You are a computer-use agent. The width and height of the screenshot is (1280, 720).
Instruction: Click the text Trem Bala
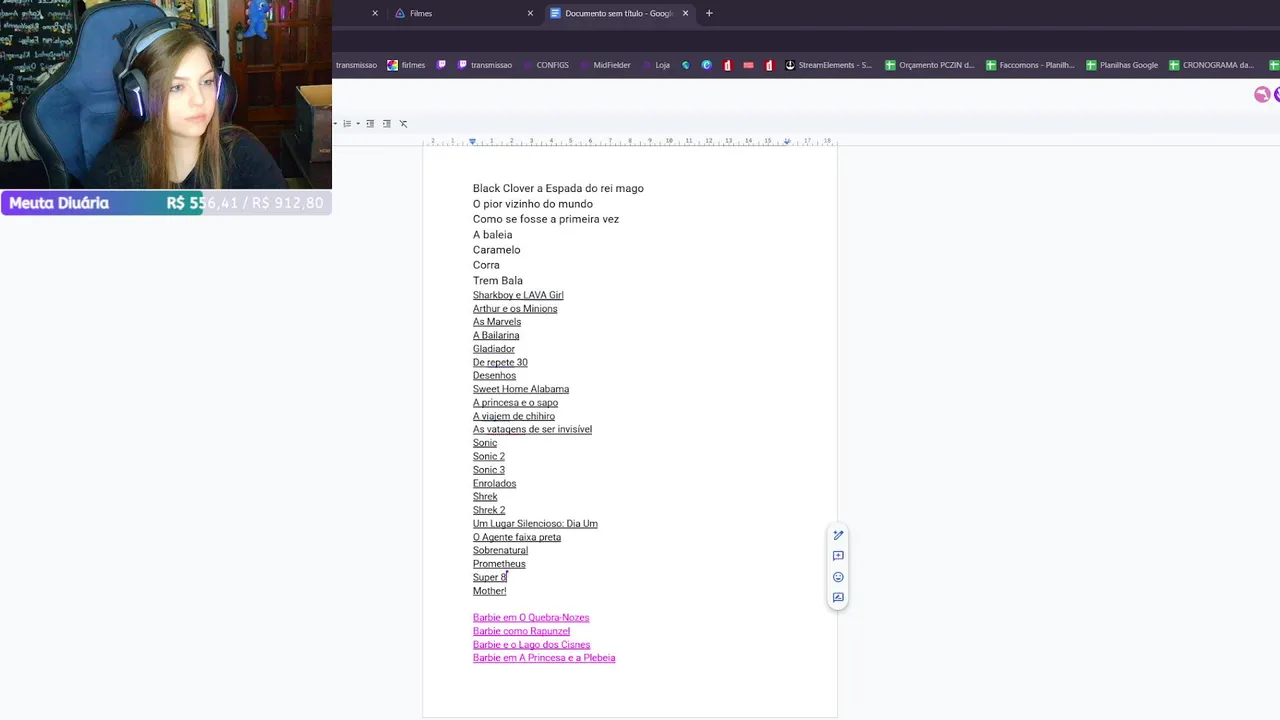pyautogui.click(x=498, y=281)
